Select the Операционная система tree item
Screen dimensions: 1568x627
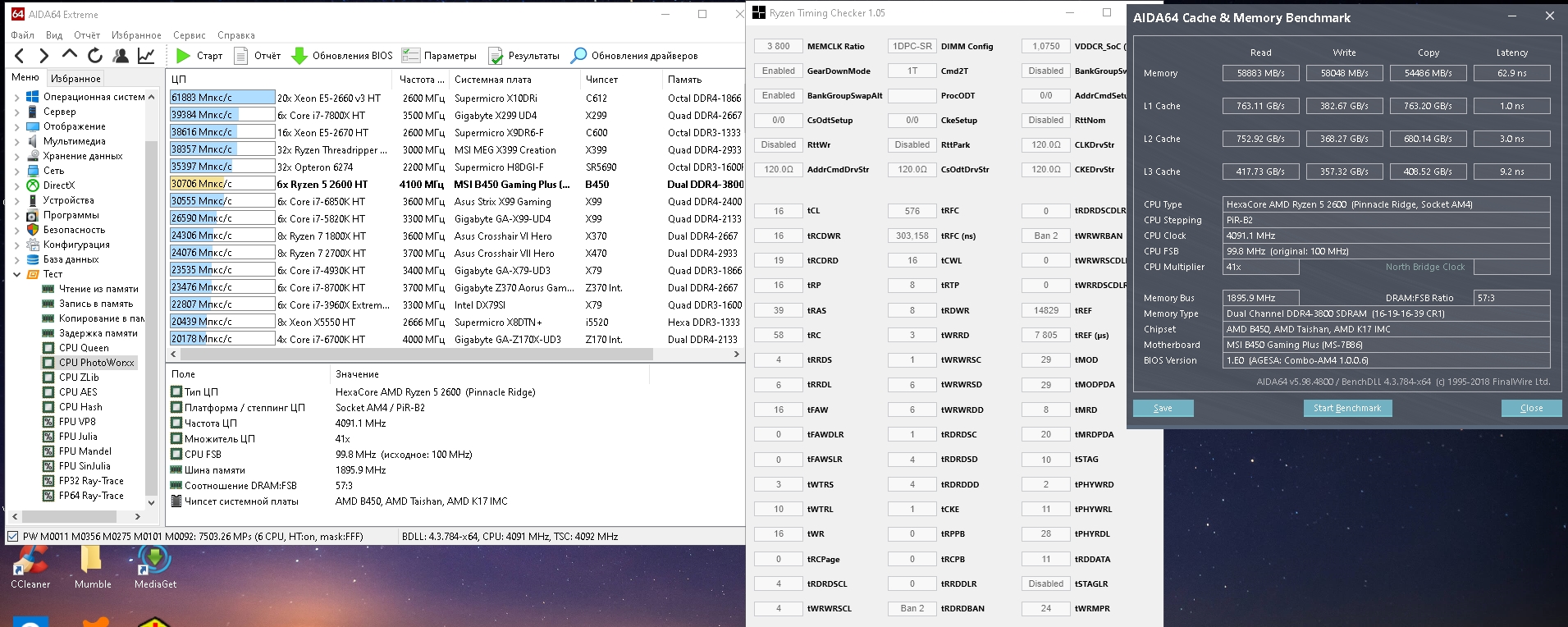pos(94,97)
